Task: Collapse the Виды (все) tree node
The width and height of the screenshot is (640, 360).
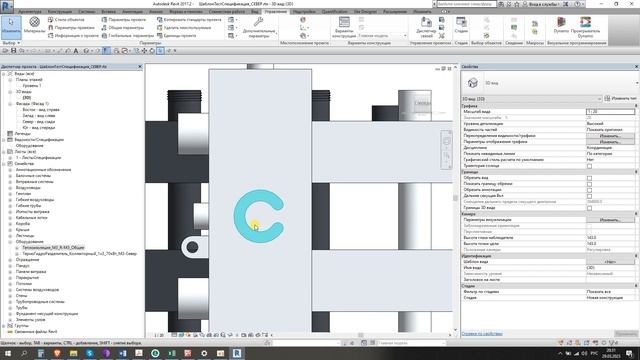Action: click(x=4, y=74)
